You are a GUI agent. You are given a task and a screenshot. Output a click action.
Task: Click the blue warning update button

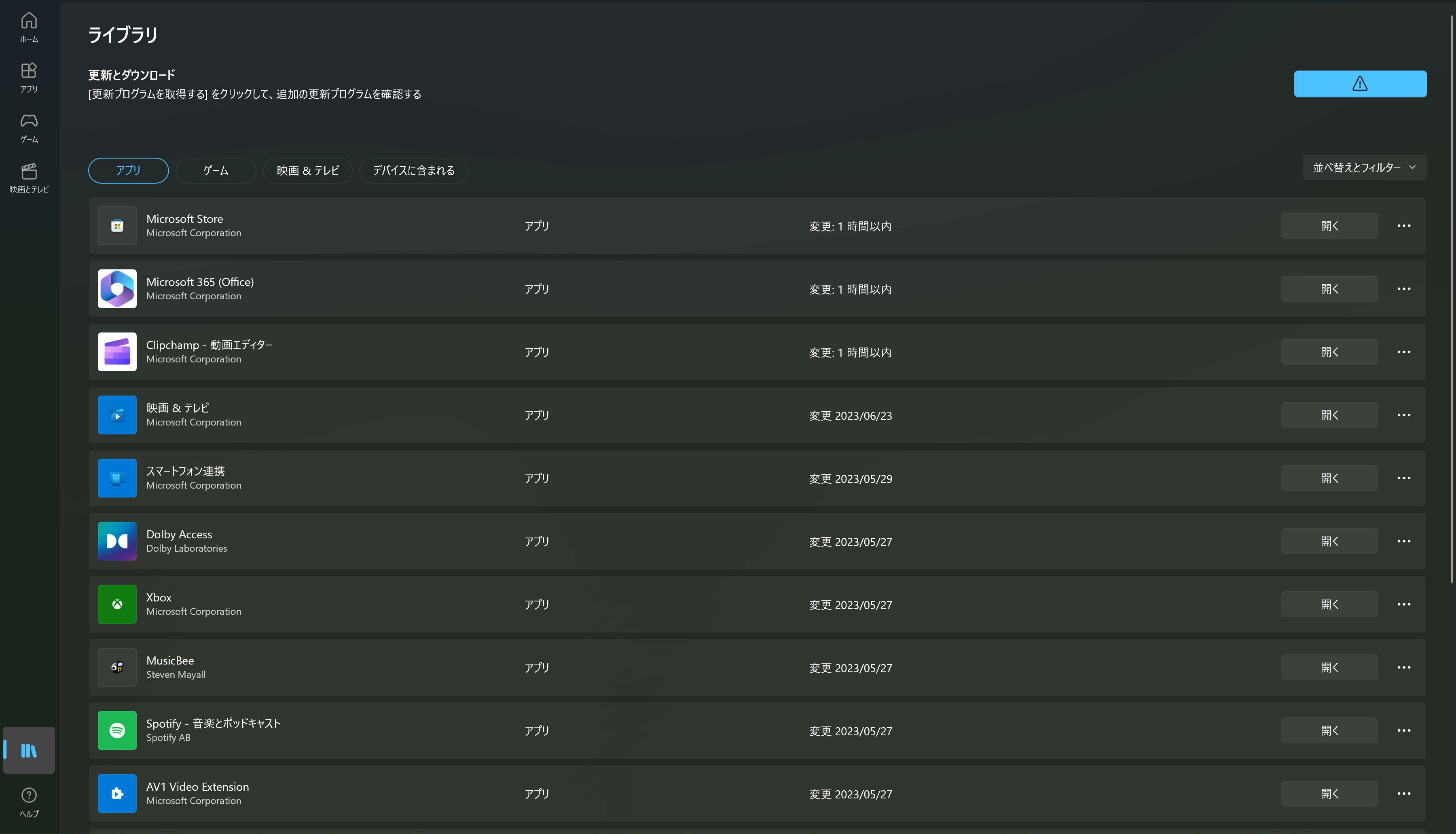(x=1360, y=84)
